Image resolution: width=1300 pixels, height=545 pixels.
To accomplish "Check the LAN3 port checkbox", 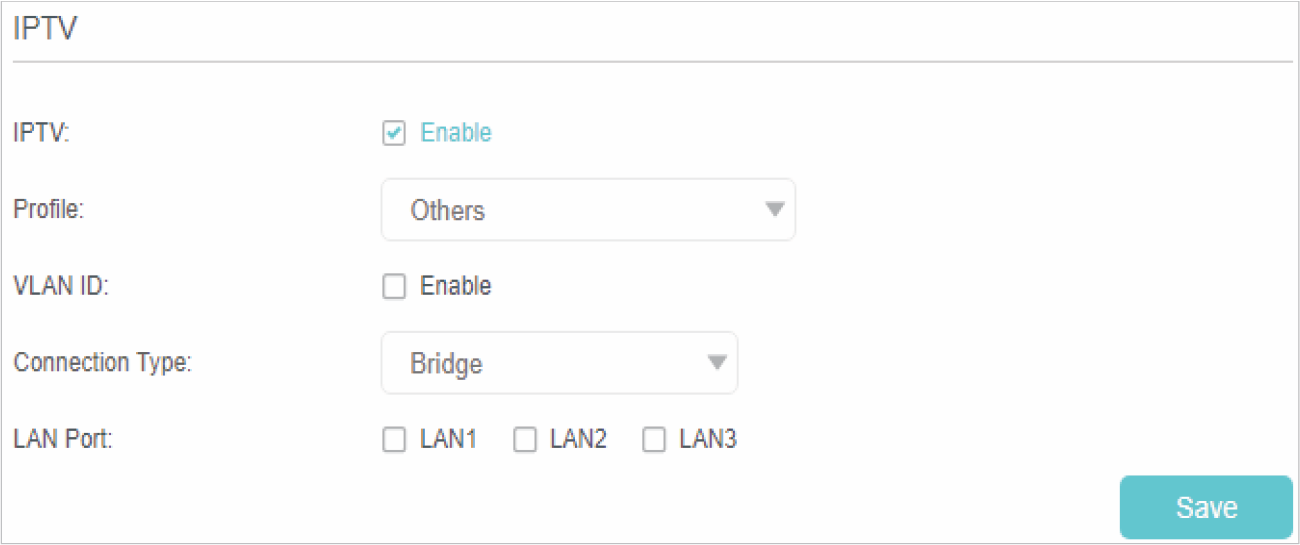I will 654,440.
